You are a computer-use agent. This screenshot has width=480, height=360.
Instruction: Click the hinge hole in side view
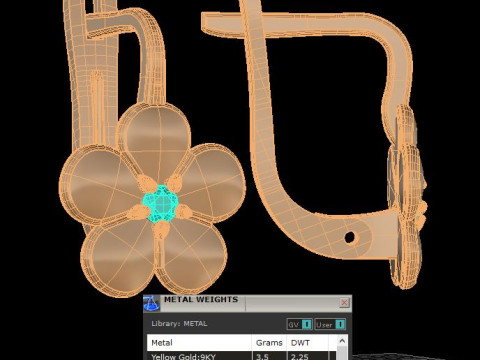tap(350, 237)
